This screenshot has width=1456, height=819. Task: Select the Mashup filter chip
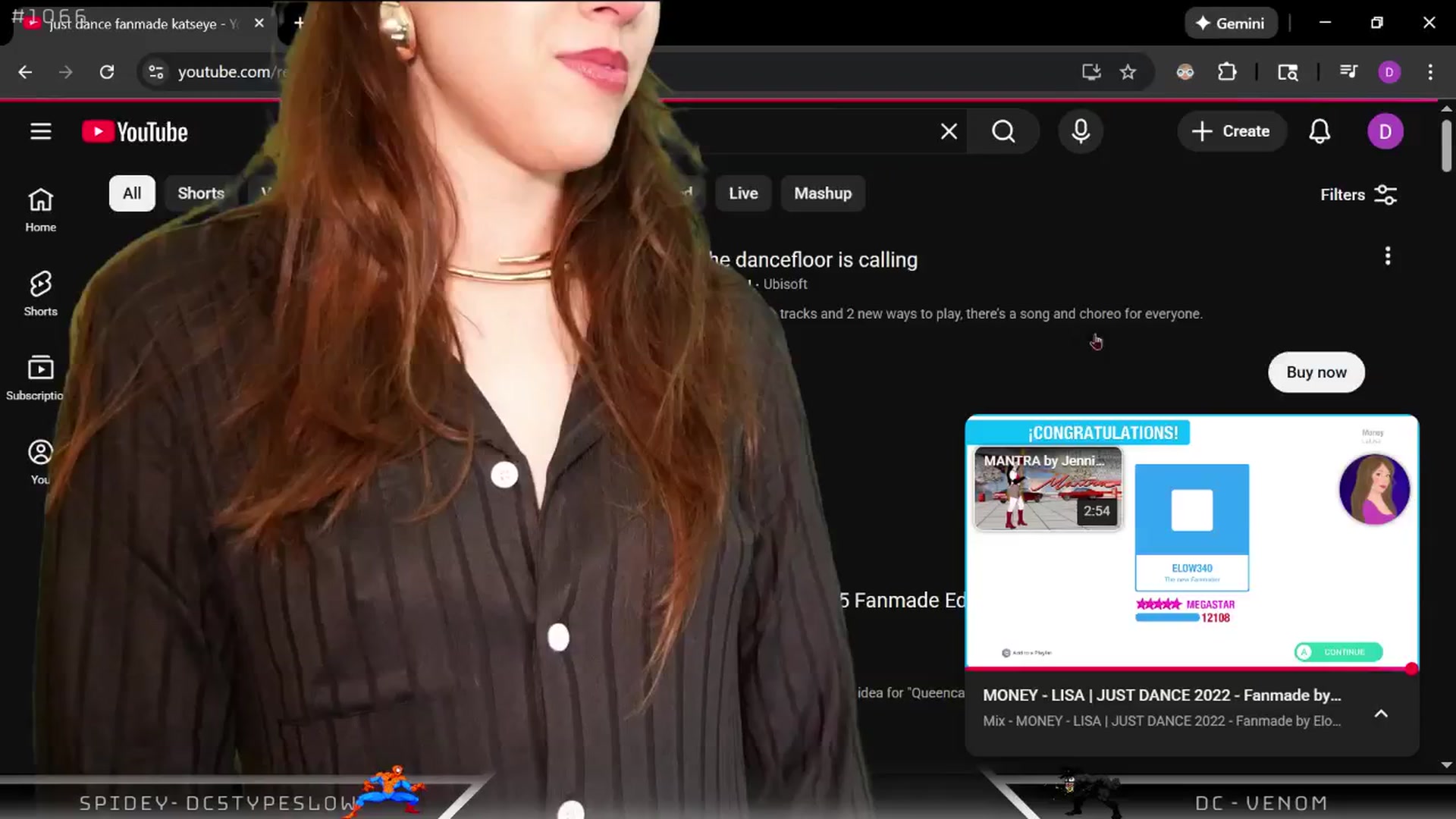(823, 193)
